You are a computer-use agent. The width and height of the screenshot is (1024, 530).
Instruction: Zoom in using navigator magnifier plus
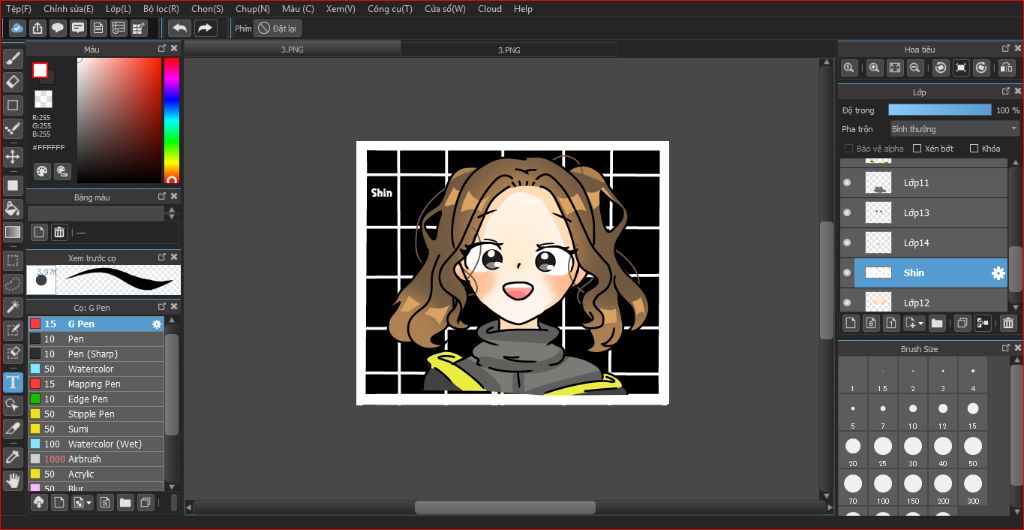point(874,67)
